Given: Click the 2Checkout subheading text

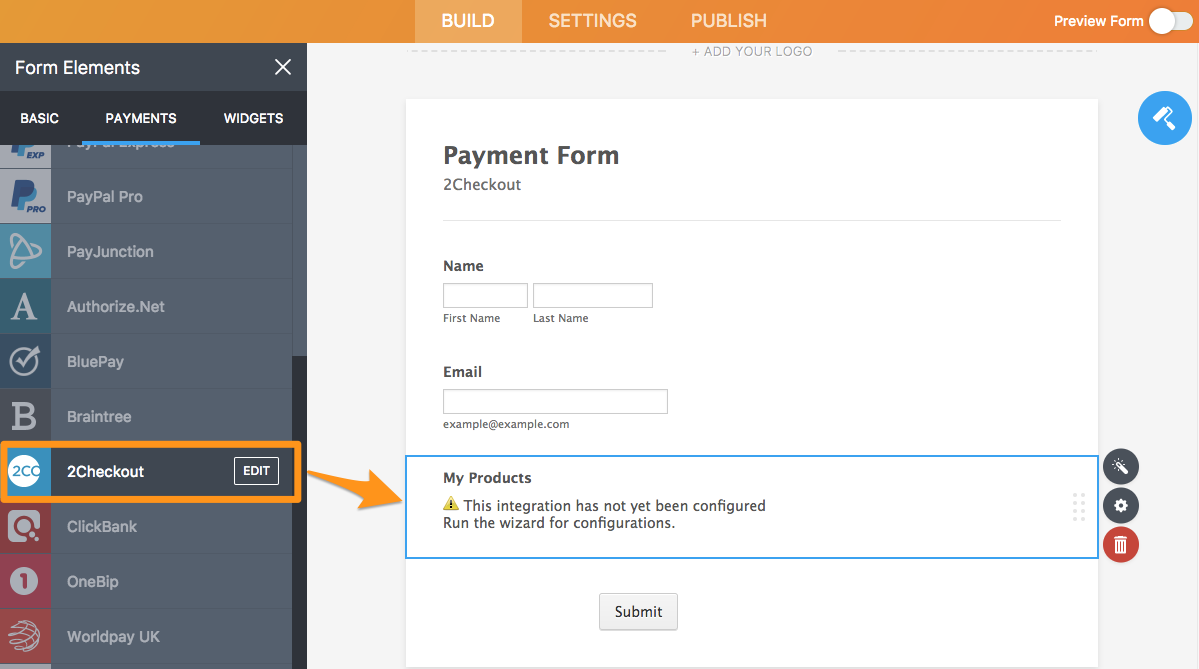Looking at the screenshot, I should [482, 184].
